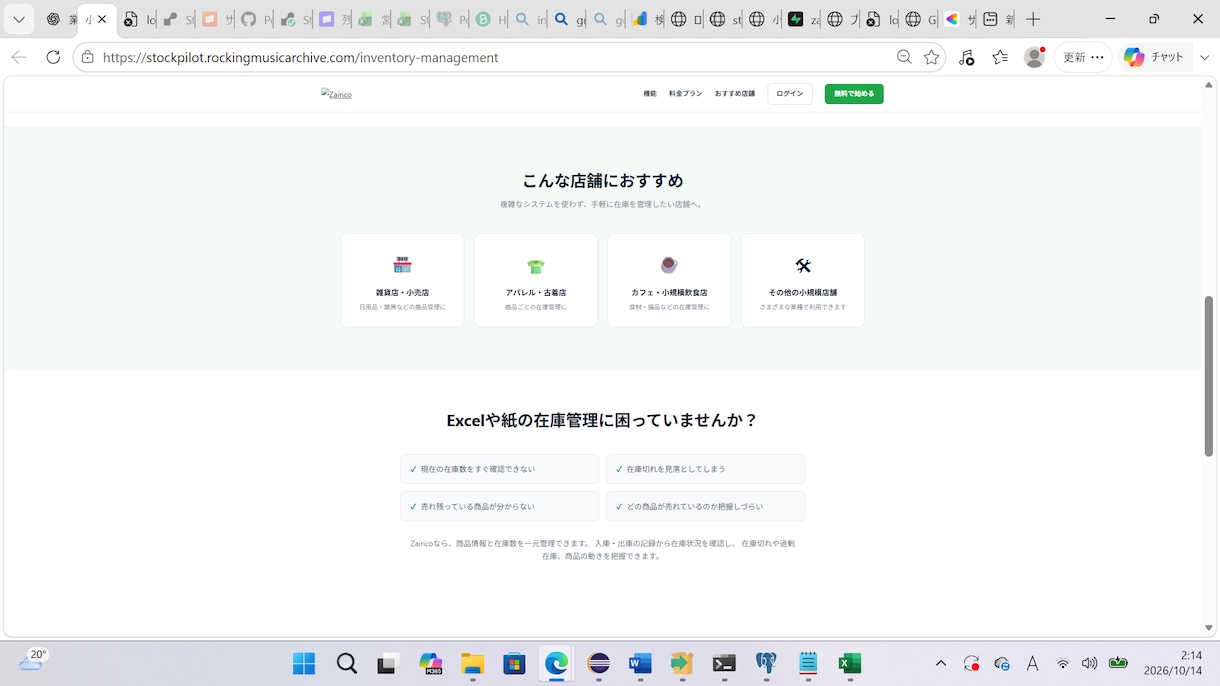Open Word from taskbar
1220x686 pixels.
(640, 663)
